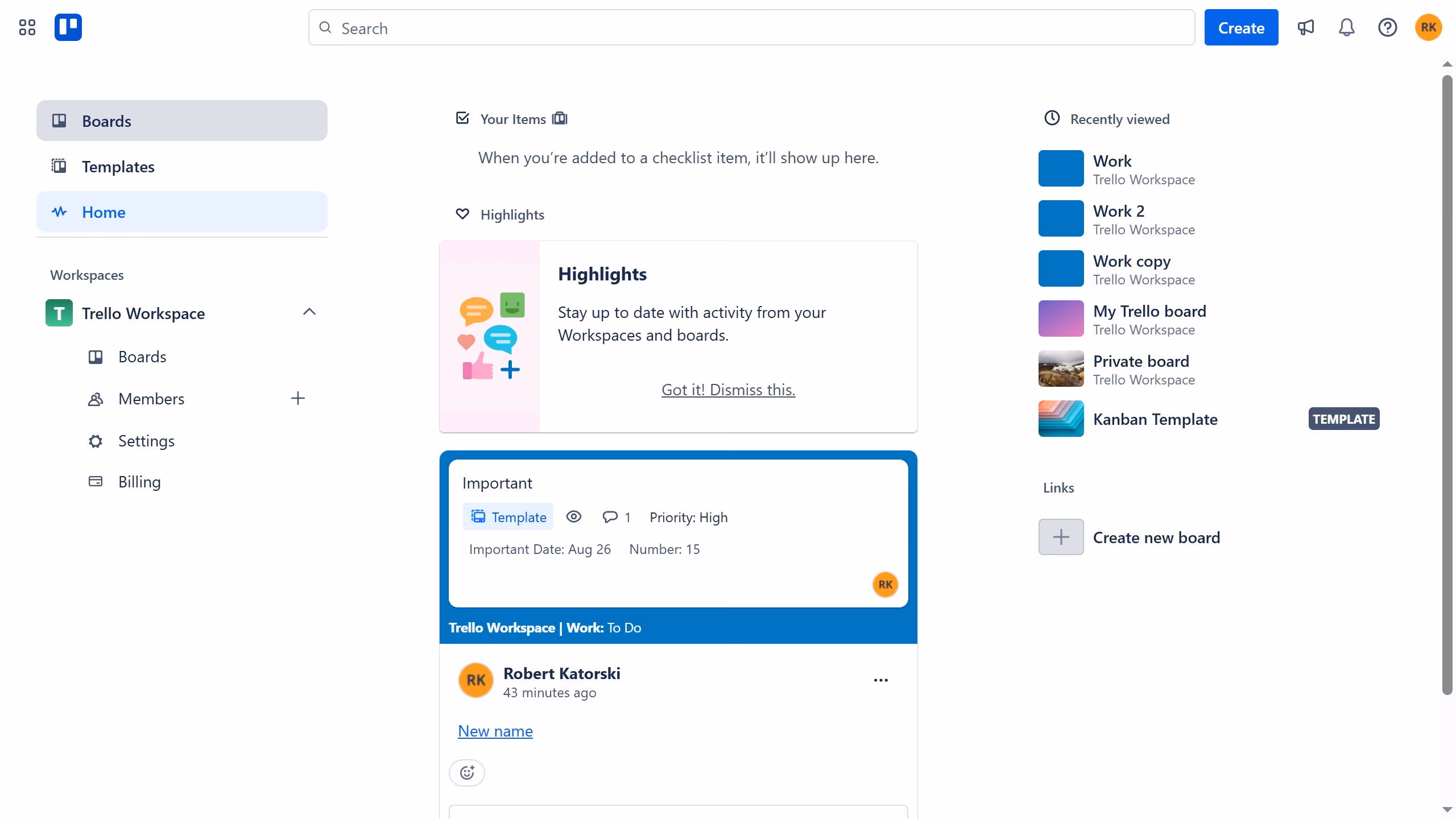Click Robert Katorski's avatar
The height and width of the screenshot is (819, 1456).
coord(476,680)
